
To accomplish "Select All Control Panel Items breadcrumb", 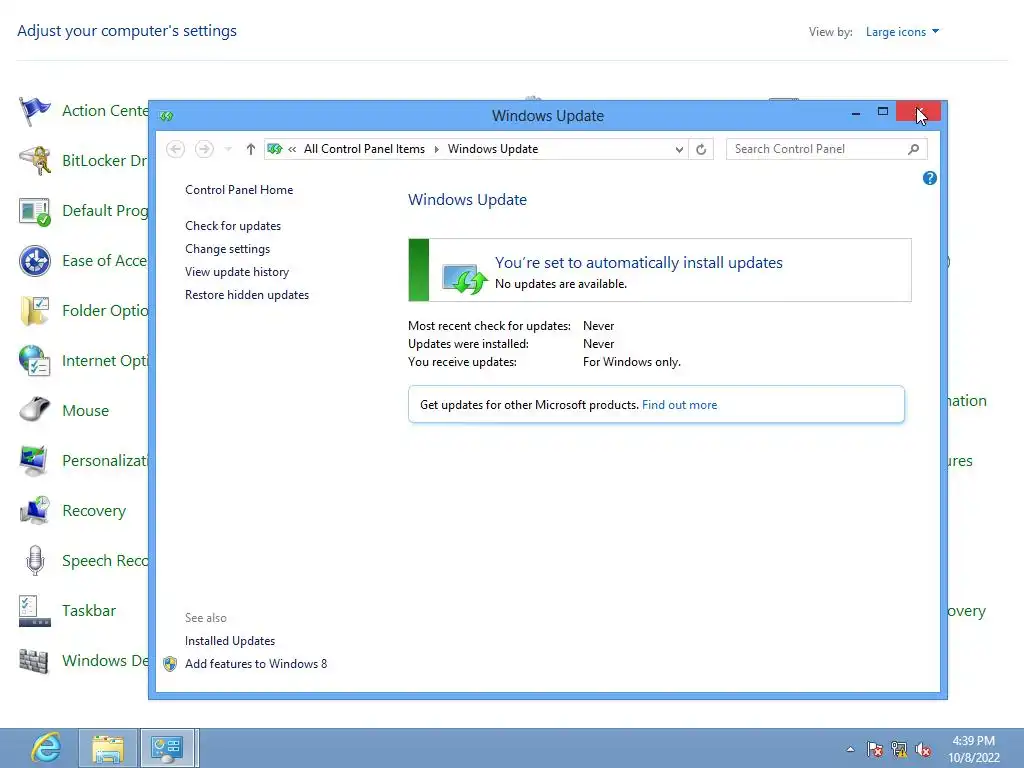I will coord(364,149).
